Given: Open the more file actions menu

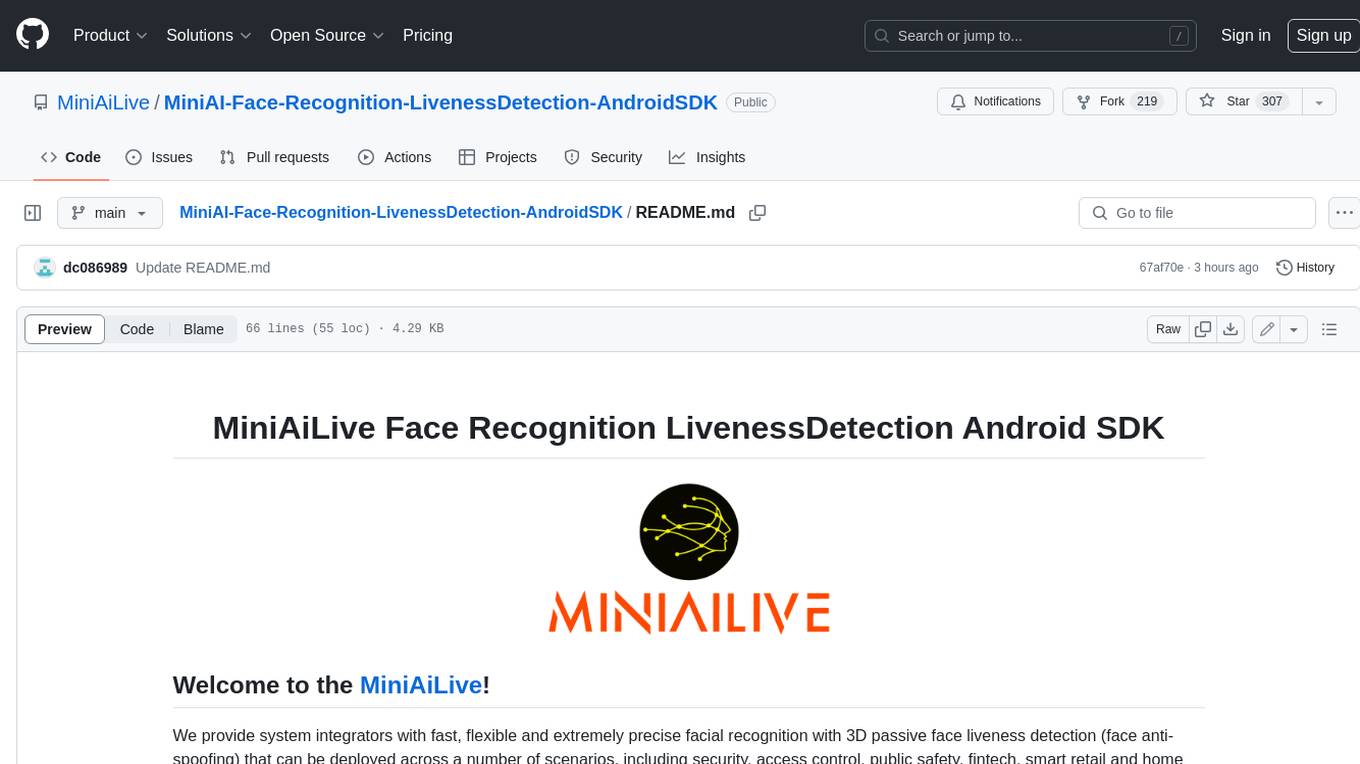Looking at the screenshot, I should pyautogui.click(x=1344, y=213).
